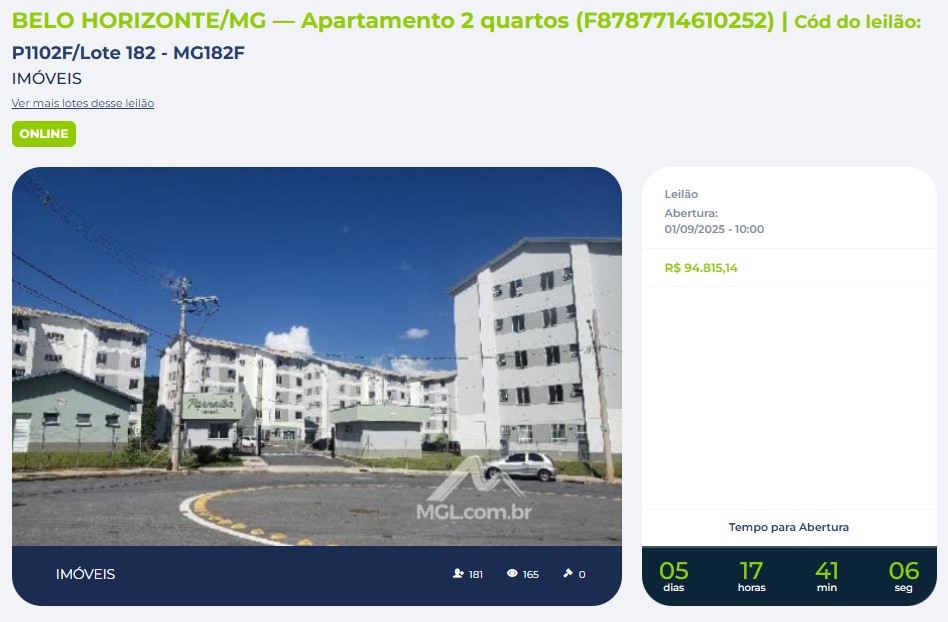Click the countdown minutes value 41
Viewport: 948px width, 622px height.
click(826, 571)
